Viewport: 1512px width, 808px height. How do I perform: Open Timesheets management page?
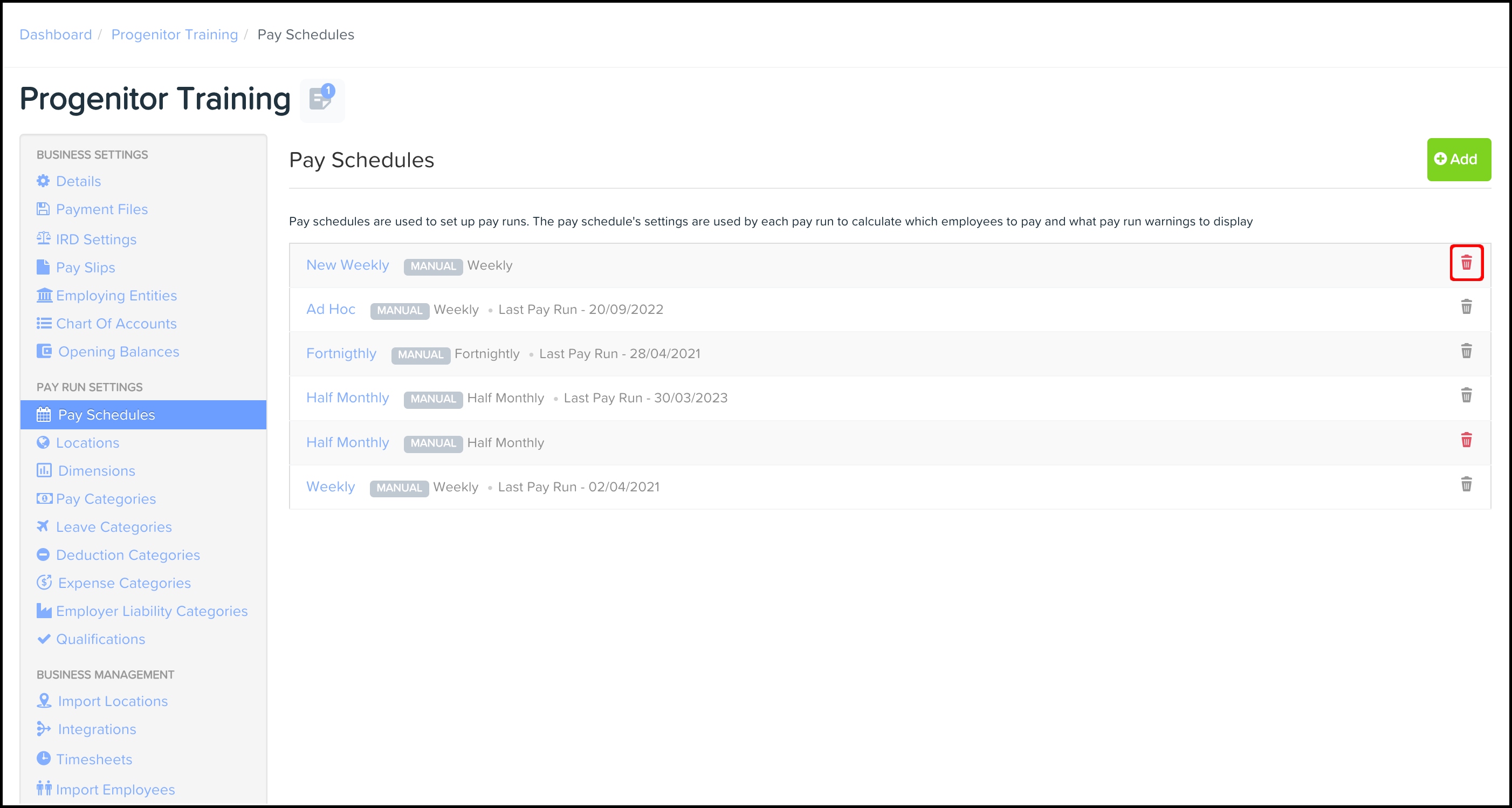coord(94,759)
